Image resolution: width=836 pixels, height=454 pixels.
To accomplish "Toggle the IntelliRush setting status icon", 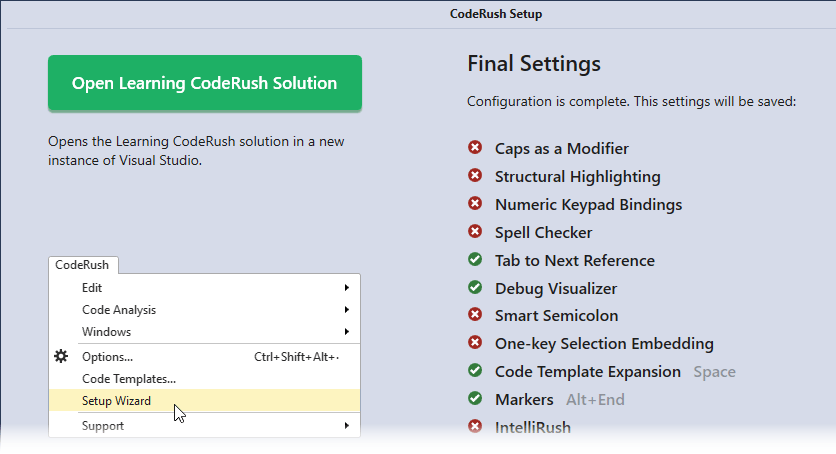I will click(x=475, y=427).
